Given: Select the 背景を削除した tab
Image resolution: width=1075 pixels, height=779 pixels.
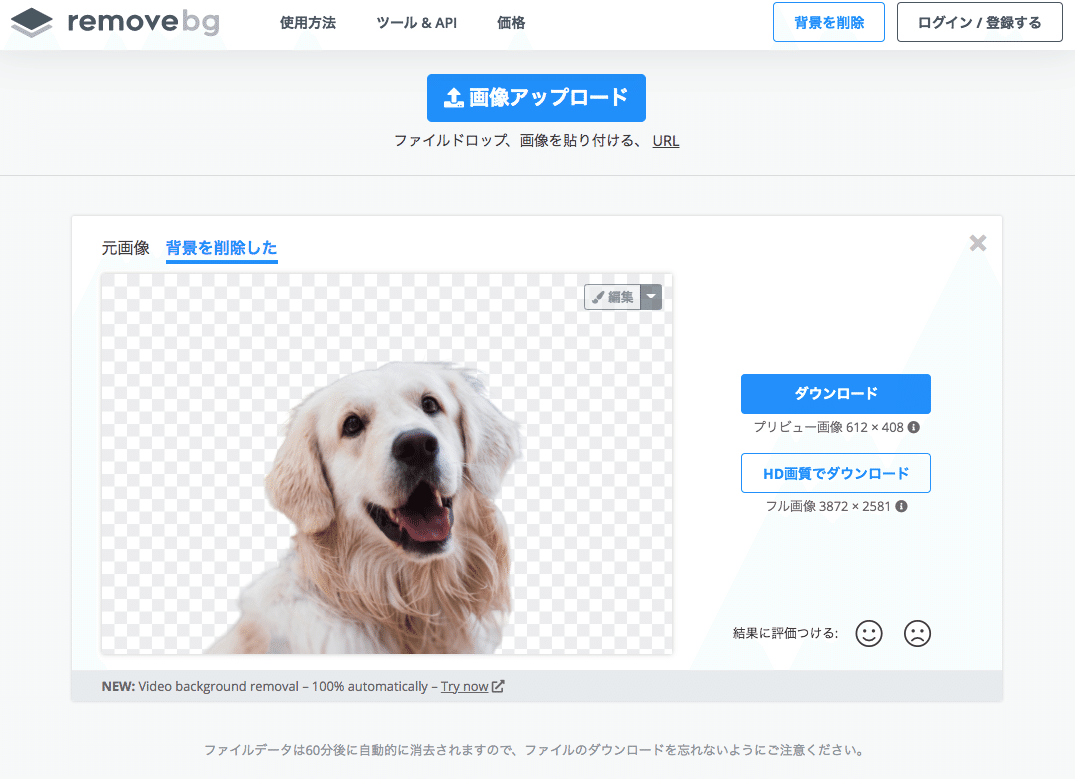Looking at the screenshot, I should click(x=221, y=247).
